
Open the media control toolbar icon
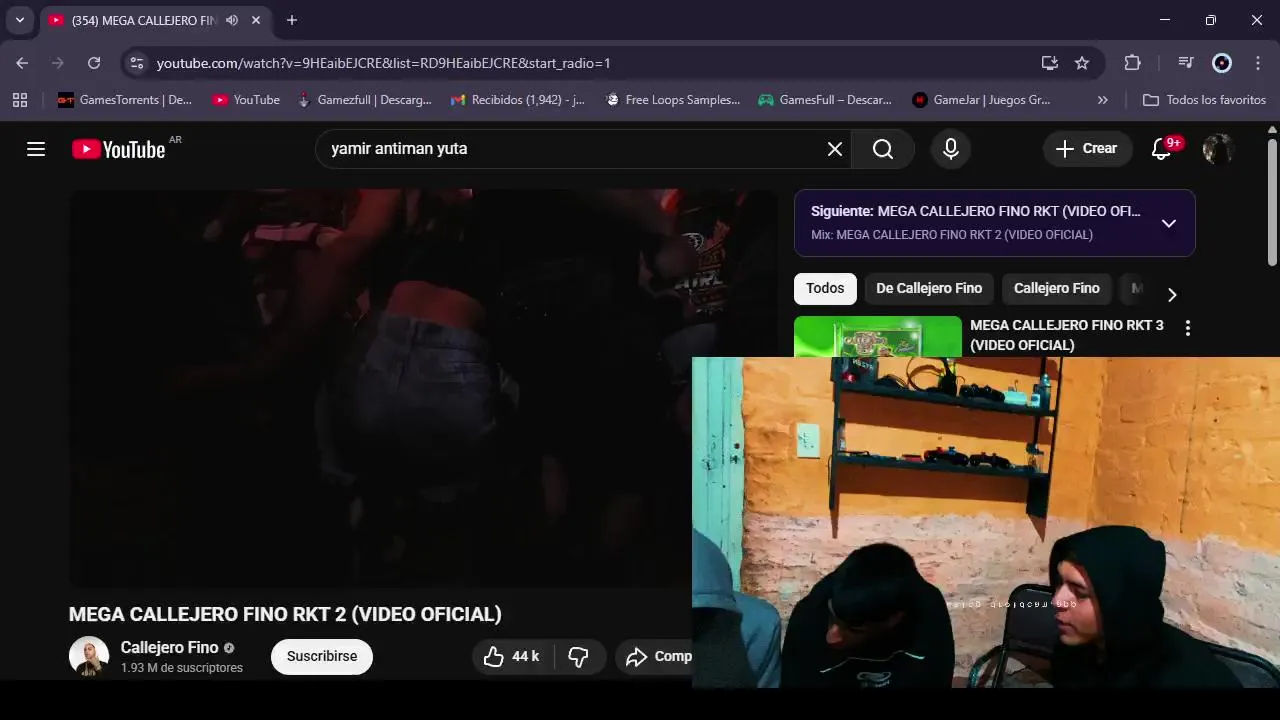point(1186,63)
